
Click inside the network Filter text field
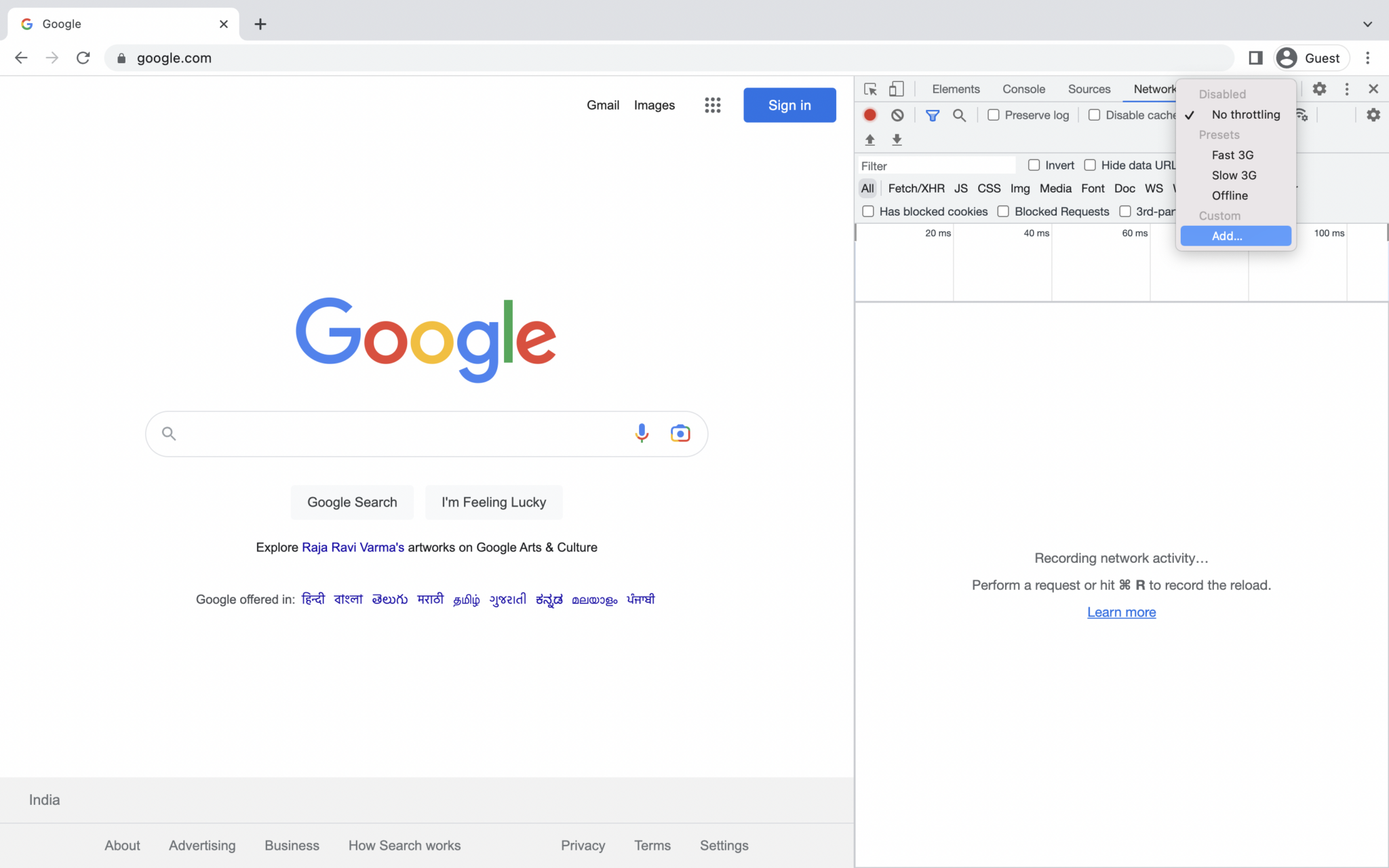[x=937, y=165]
